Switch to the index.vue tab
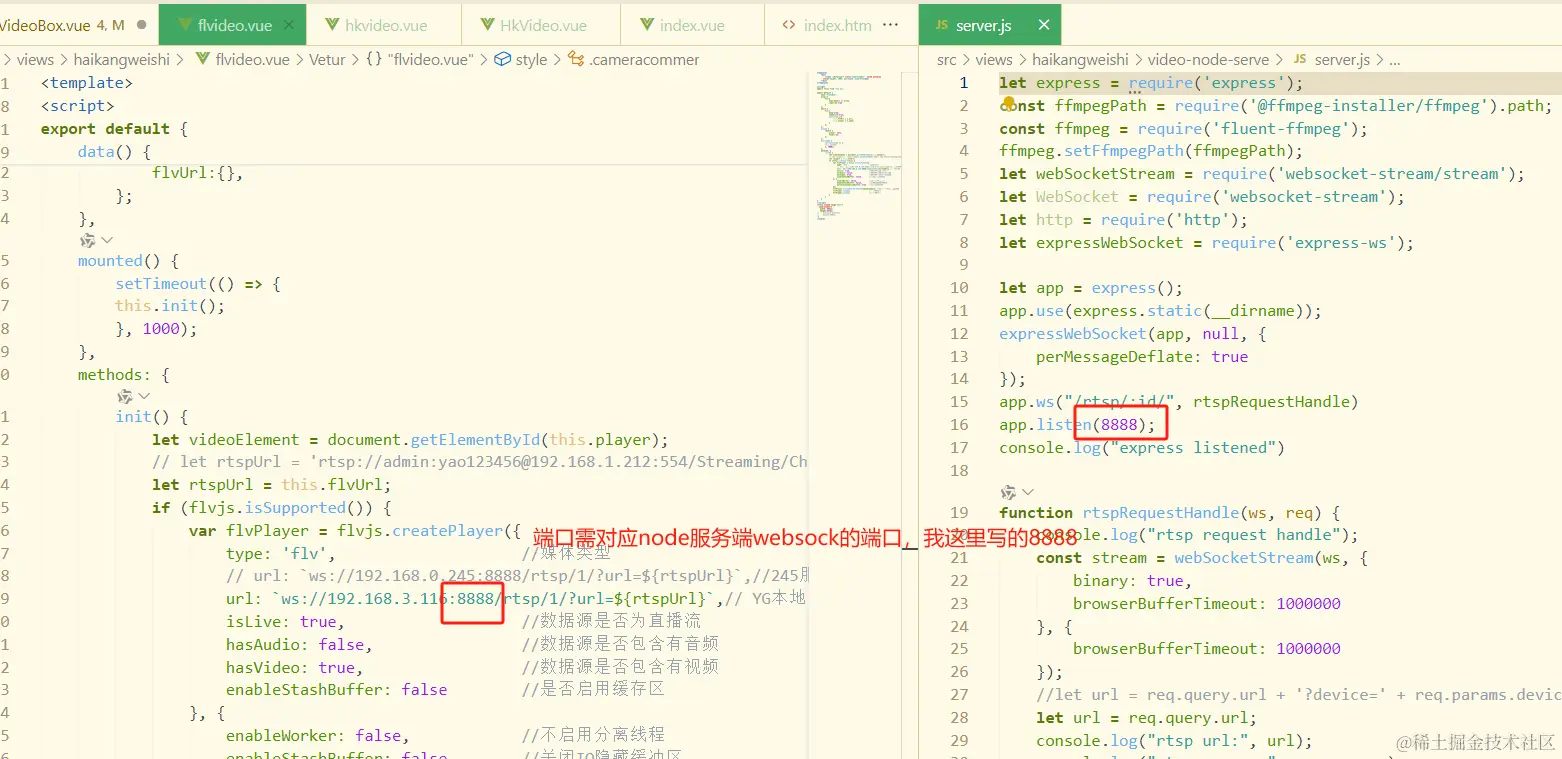Viewport: 1562px width, 759px height. pyautogui.click(x=692, y=25)
